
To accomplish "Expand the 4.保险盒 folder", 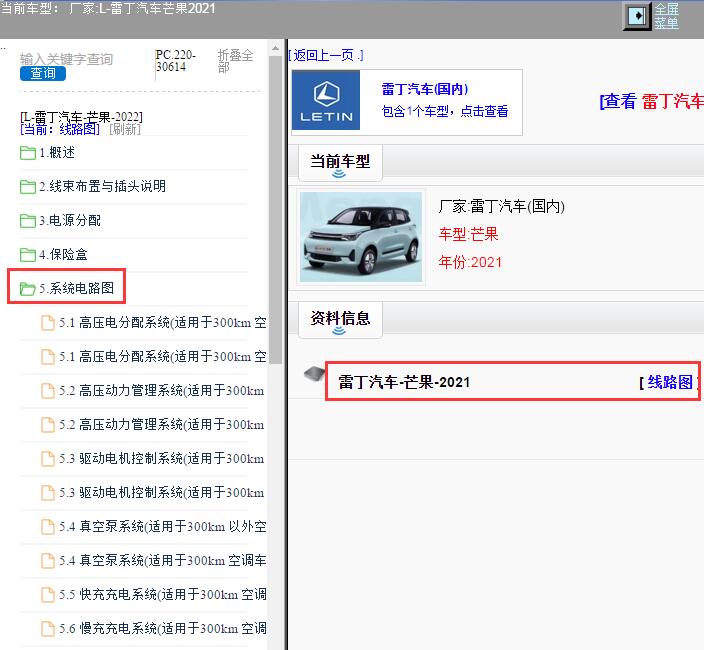I will click(63, 255).
